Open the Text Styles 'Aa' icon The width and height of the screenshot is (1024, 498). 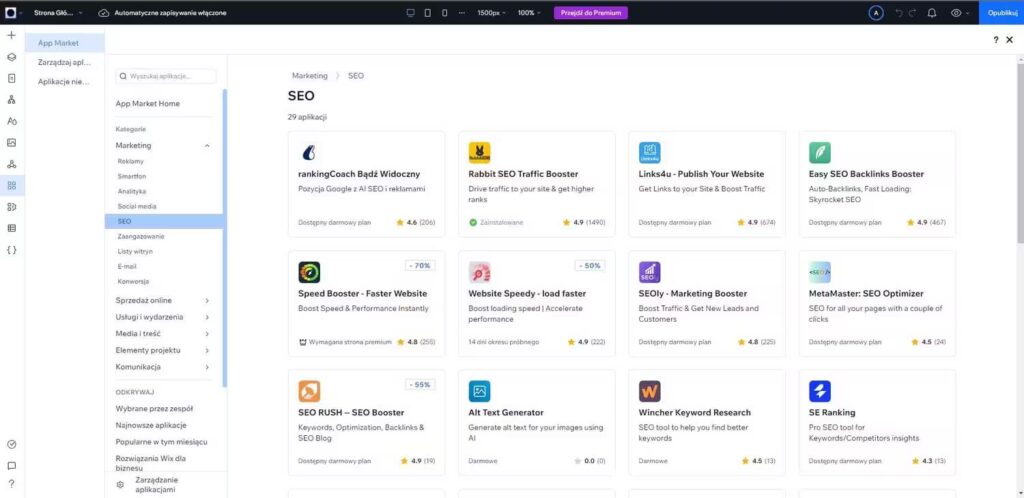coord(11,121)
